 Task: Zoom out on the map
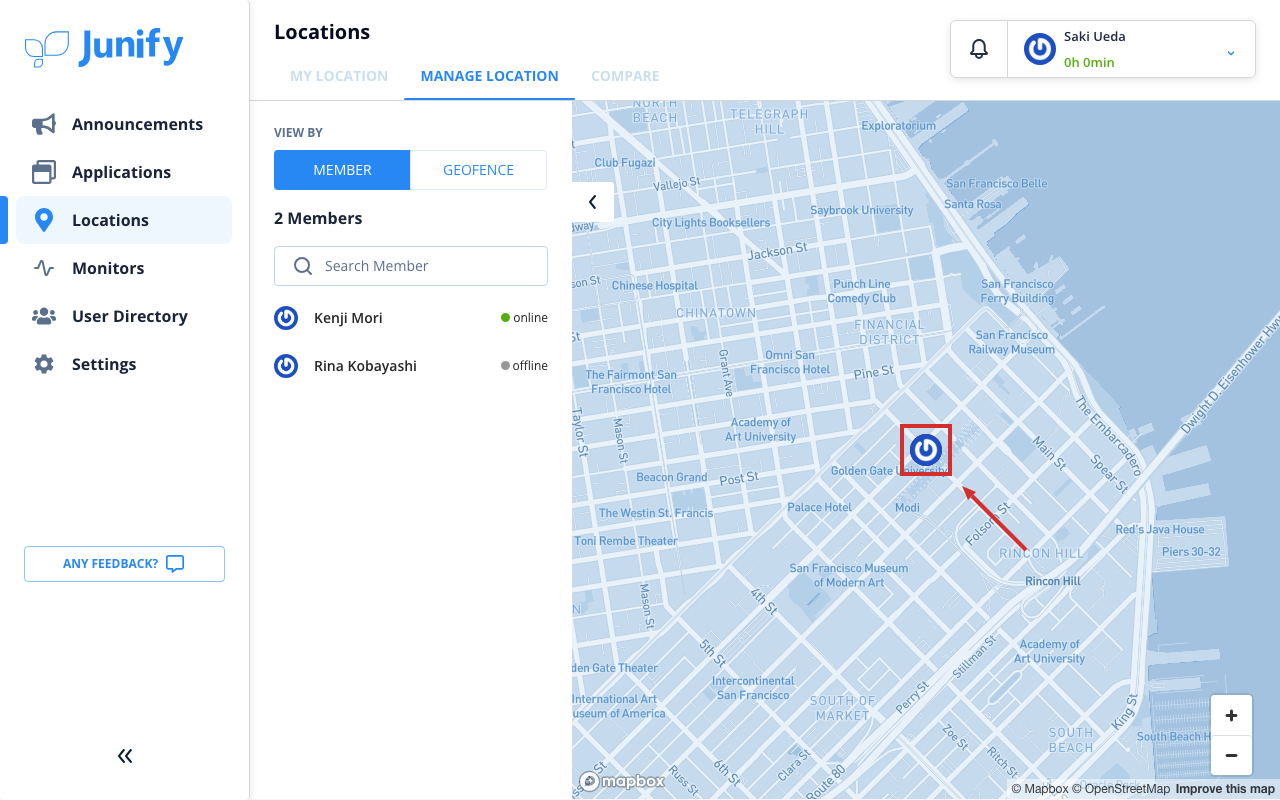click(1231, 755)
